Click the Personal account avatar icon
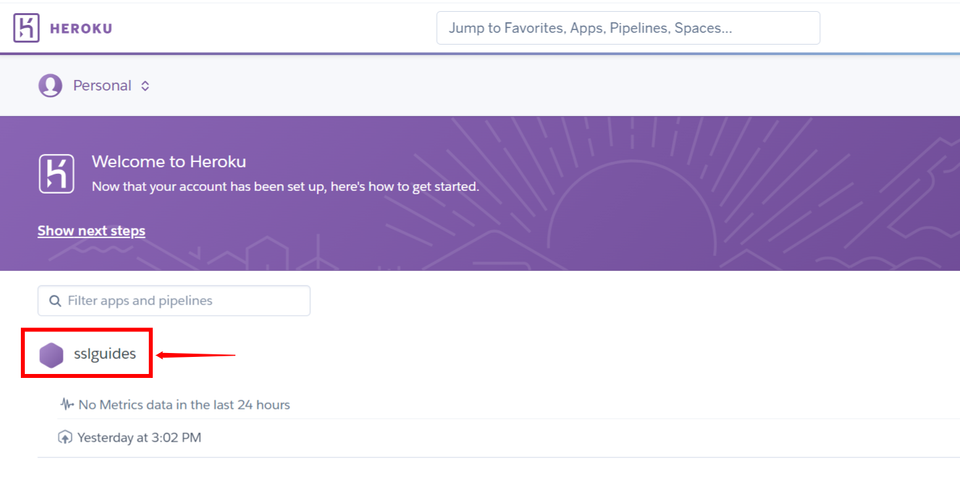This screenshot has width=960, height=498. pyautogui.click(x=50, y=86)
